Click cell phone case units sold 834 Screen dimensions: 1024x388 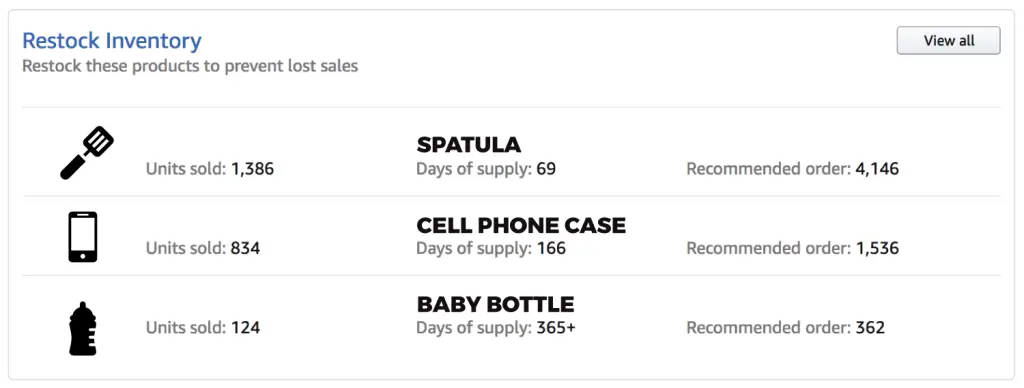[245, 248]
